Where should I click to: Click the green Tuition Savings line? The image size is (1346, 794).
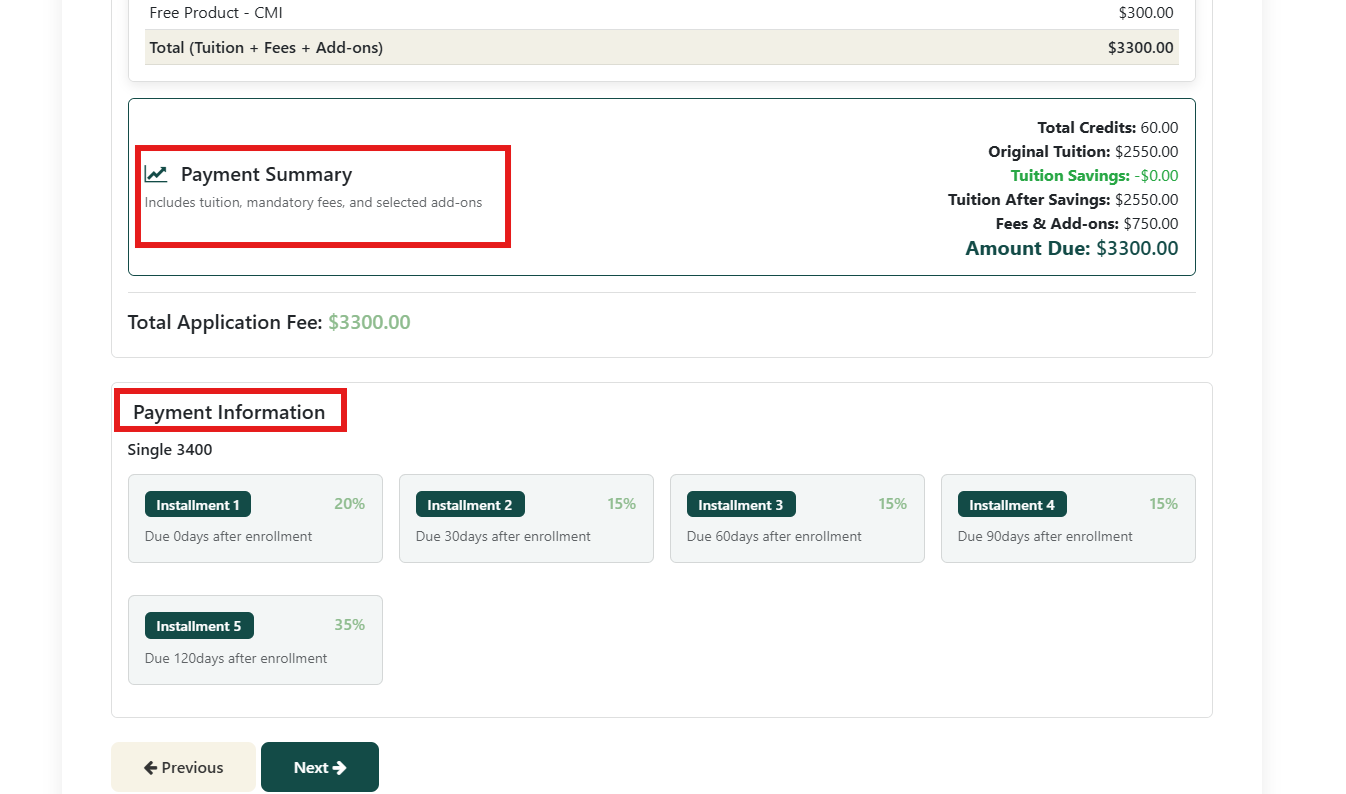pos(1094,176)
